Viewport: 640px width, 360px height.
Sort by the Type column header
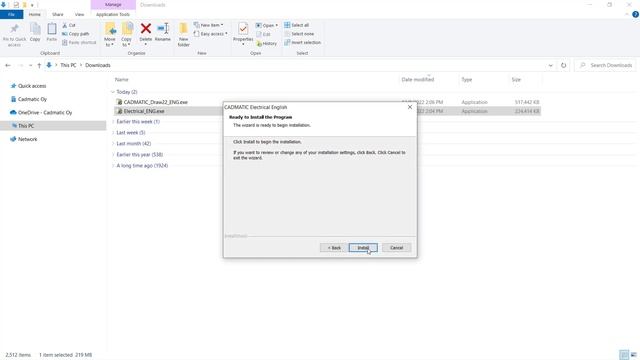[467, 80]
